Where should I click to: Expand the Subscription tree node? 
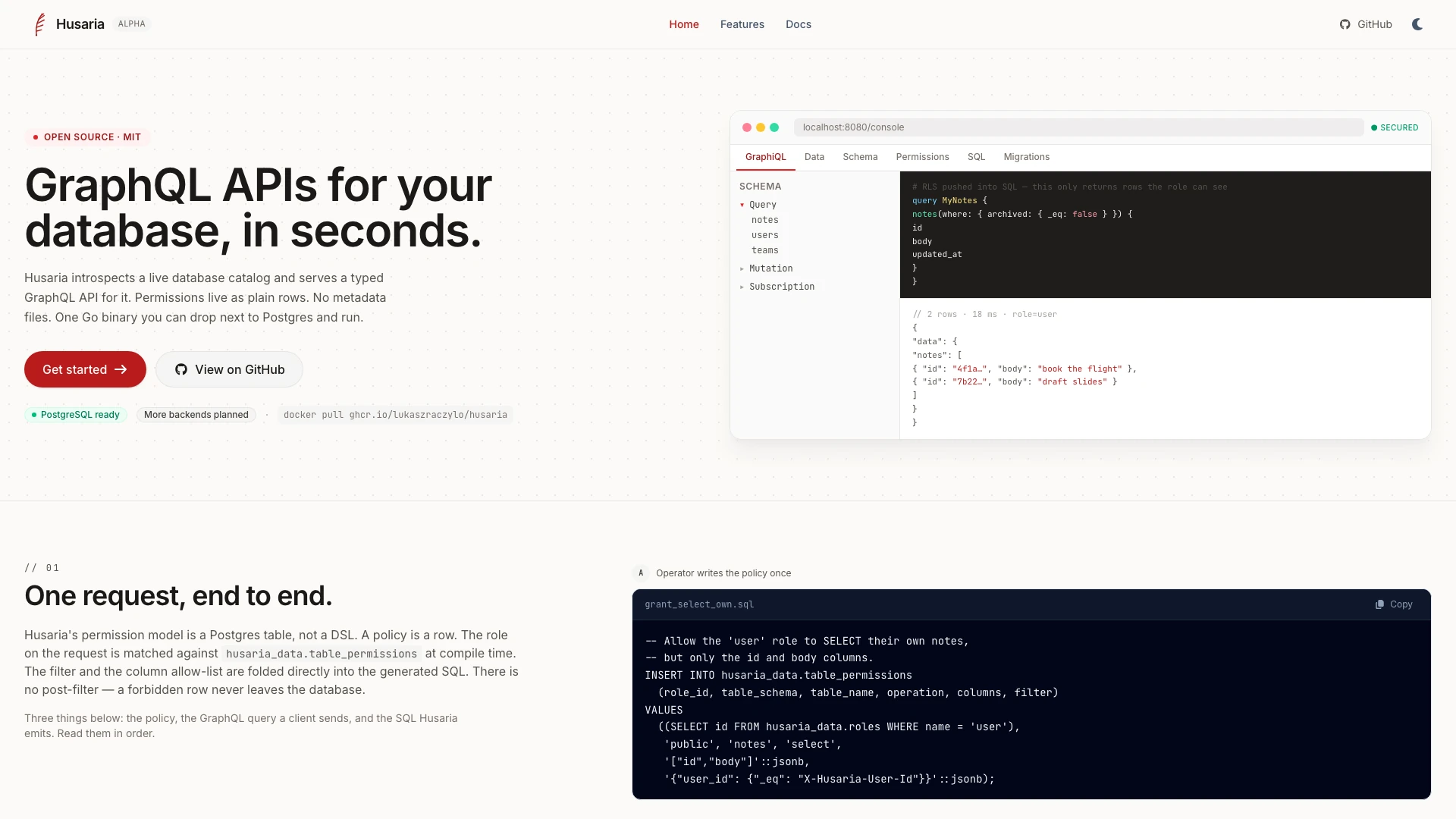(777, 287)
